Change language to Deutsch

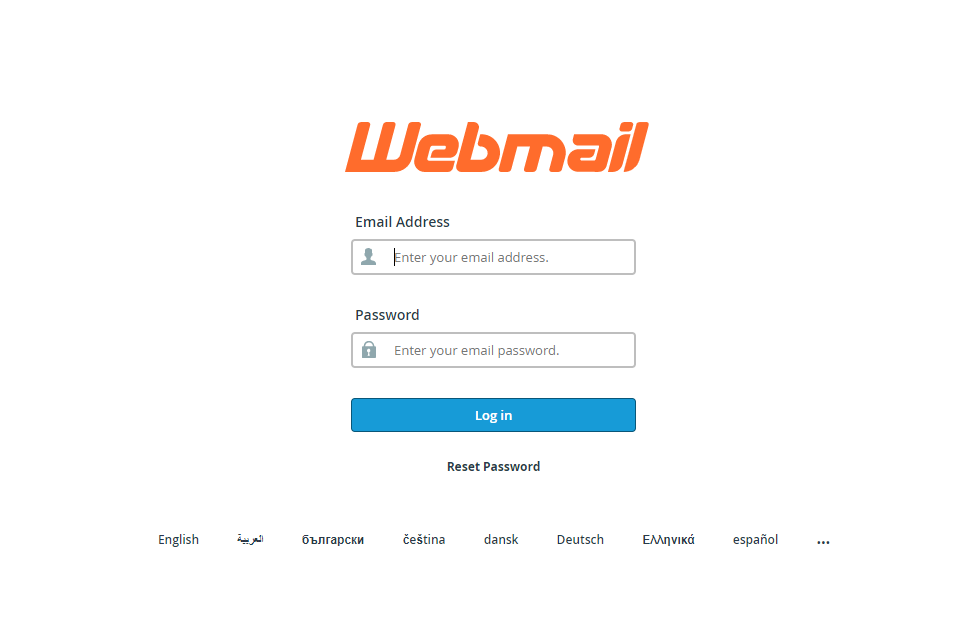click(x=580, y=539)
